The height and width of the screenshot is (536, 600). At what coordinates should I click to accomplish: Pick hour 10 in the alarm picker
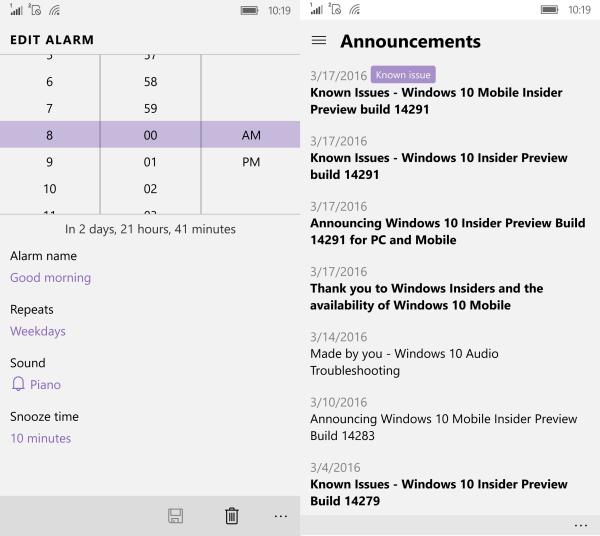pyautogui.click(x=49, y=189)
